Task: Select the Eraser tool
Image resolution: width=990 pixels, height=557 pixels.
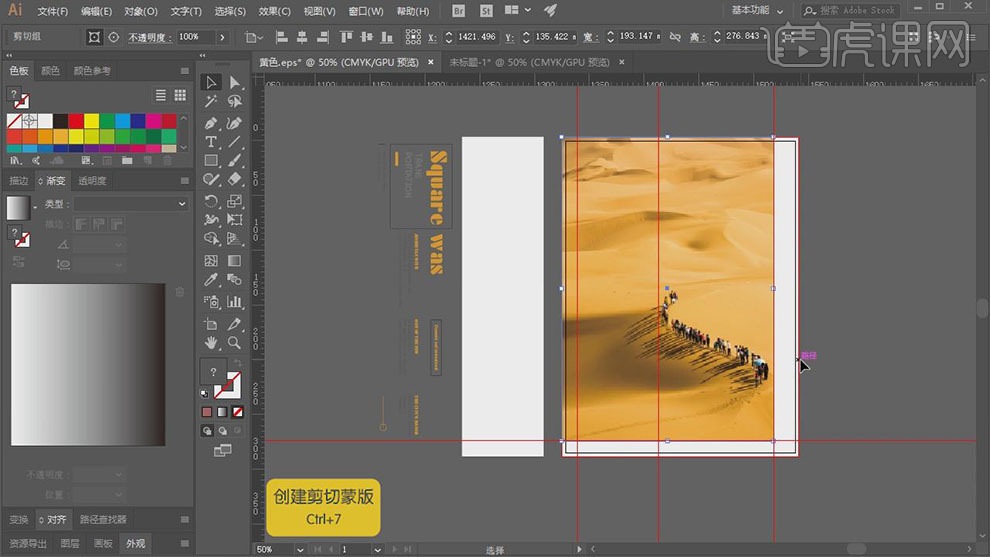Action: click(234, 179)
